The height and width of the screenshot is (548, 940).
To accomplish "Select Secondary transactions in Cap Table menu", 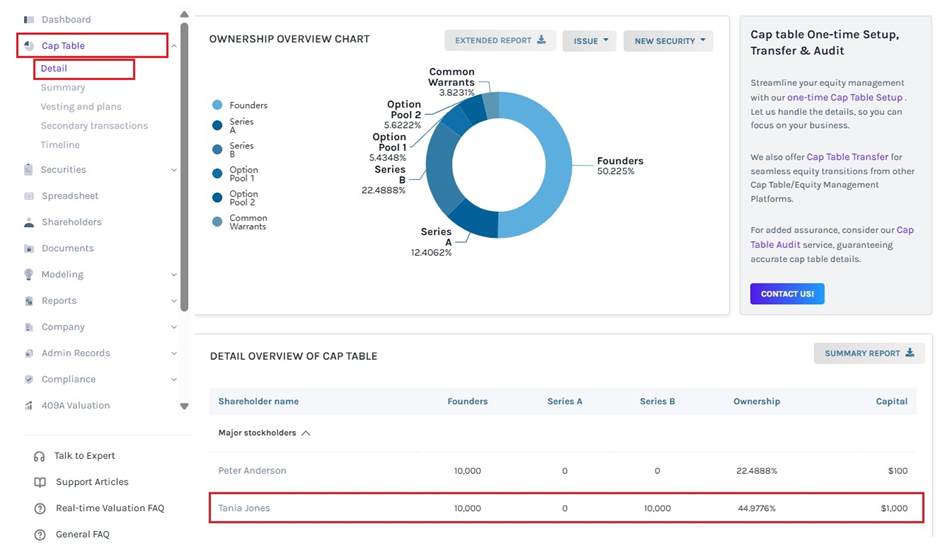I will (94, 126).
